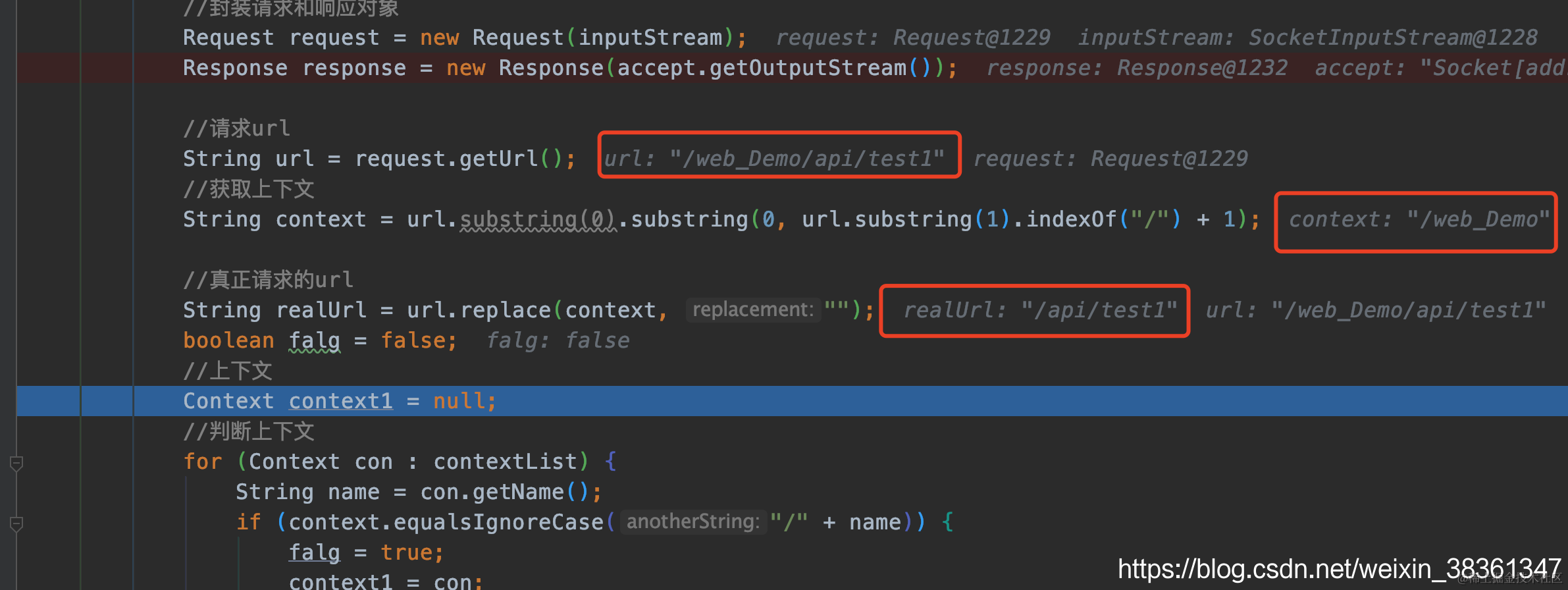Screen dimensions: 1568x590
Task: Click the statement "falg = true;"
Action: [x=367, y=552]
